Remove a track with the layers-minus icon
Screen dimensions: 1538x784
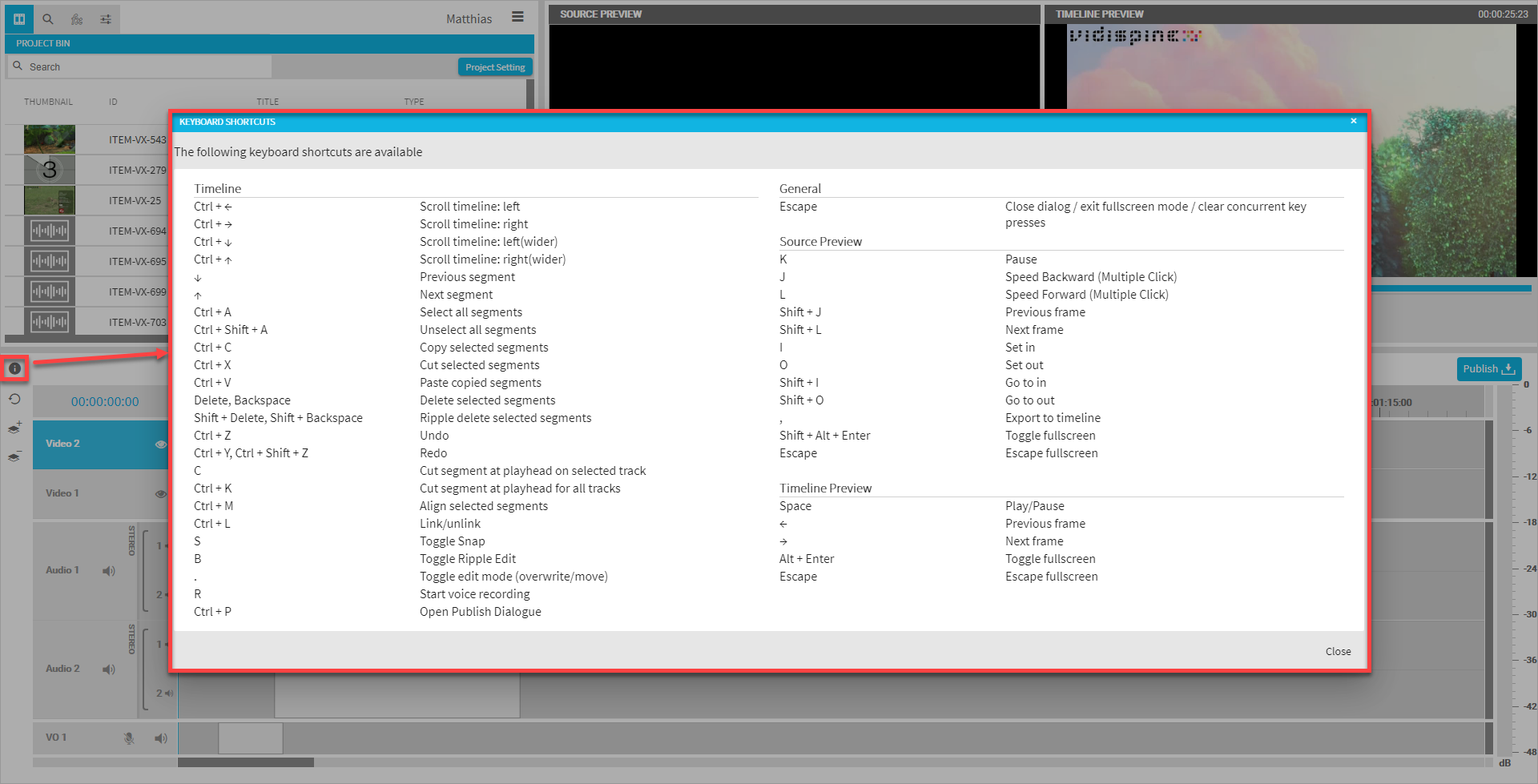tap(14, 457)
